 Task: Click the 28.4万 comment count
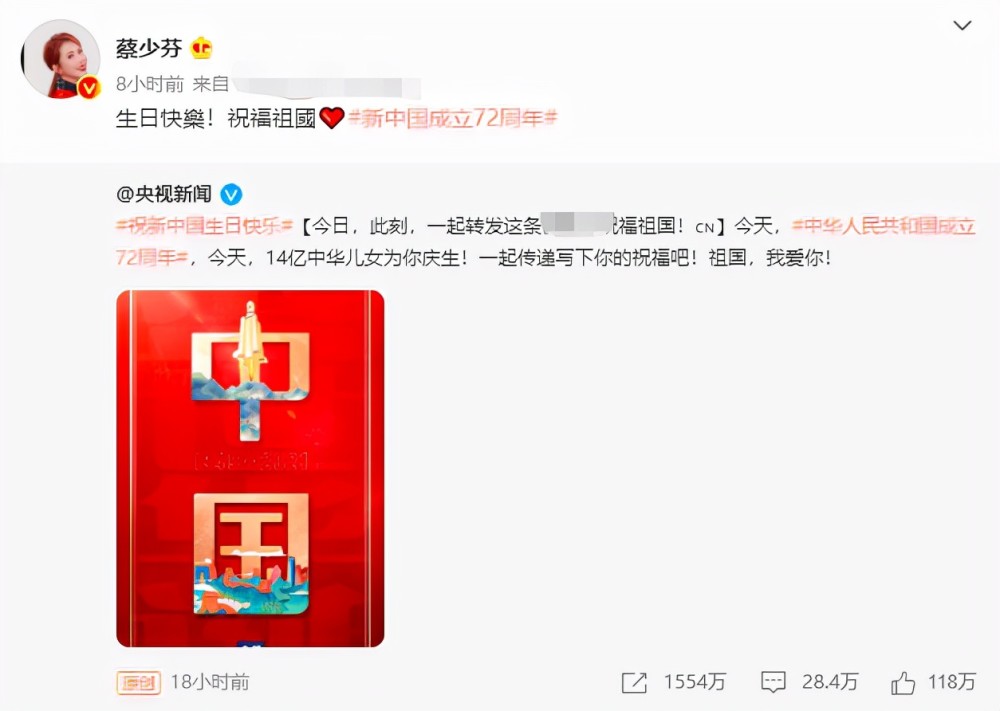click(x=830, y=682)
